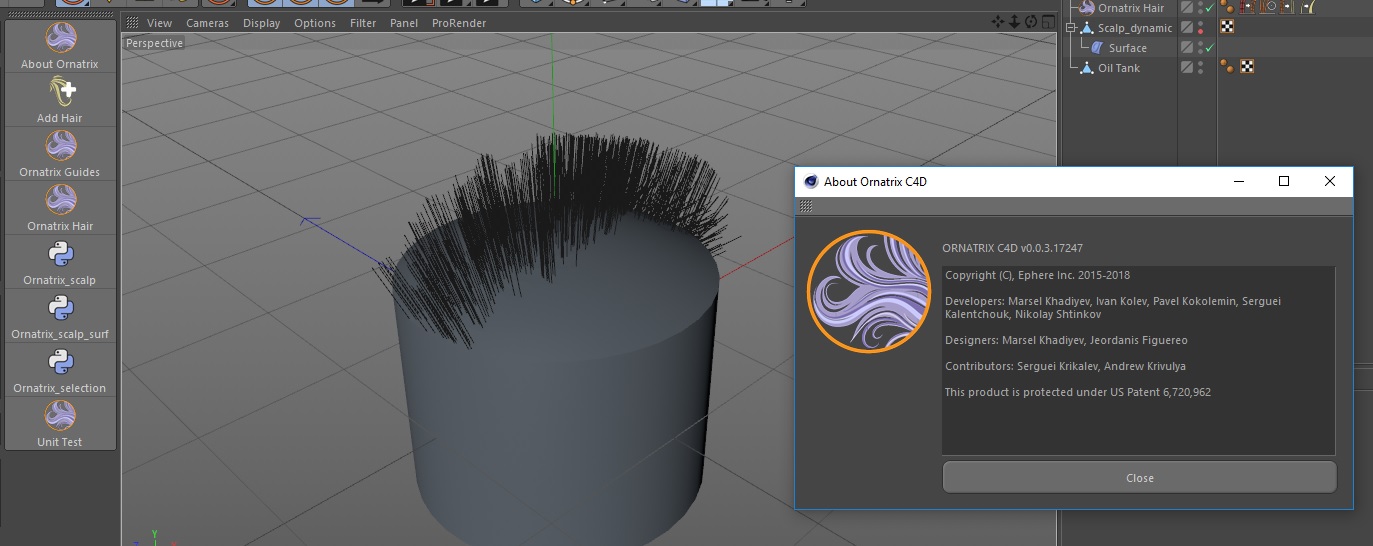This screenshot has width=1373, height=546.
Task: Toggle the viewport maximize icon
Action: coord(1047,22)
